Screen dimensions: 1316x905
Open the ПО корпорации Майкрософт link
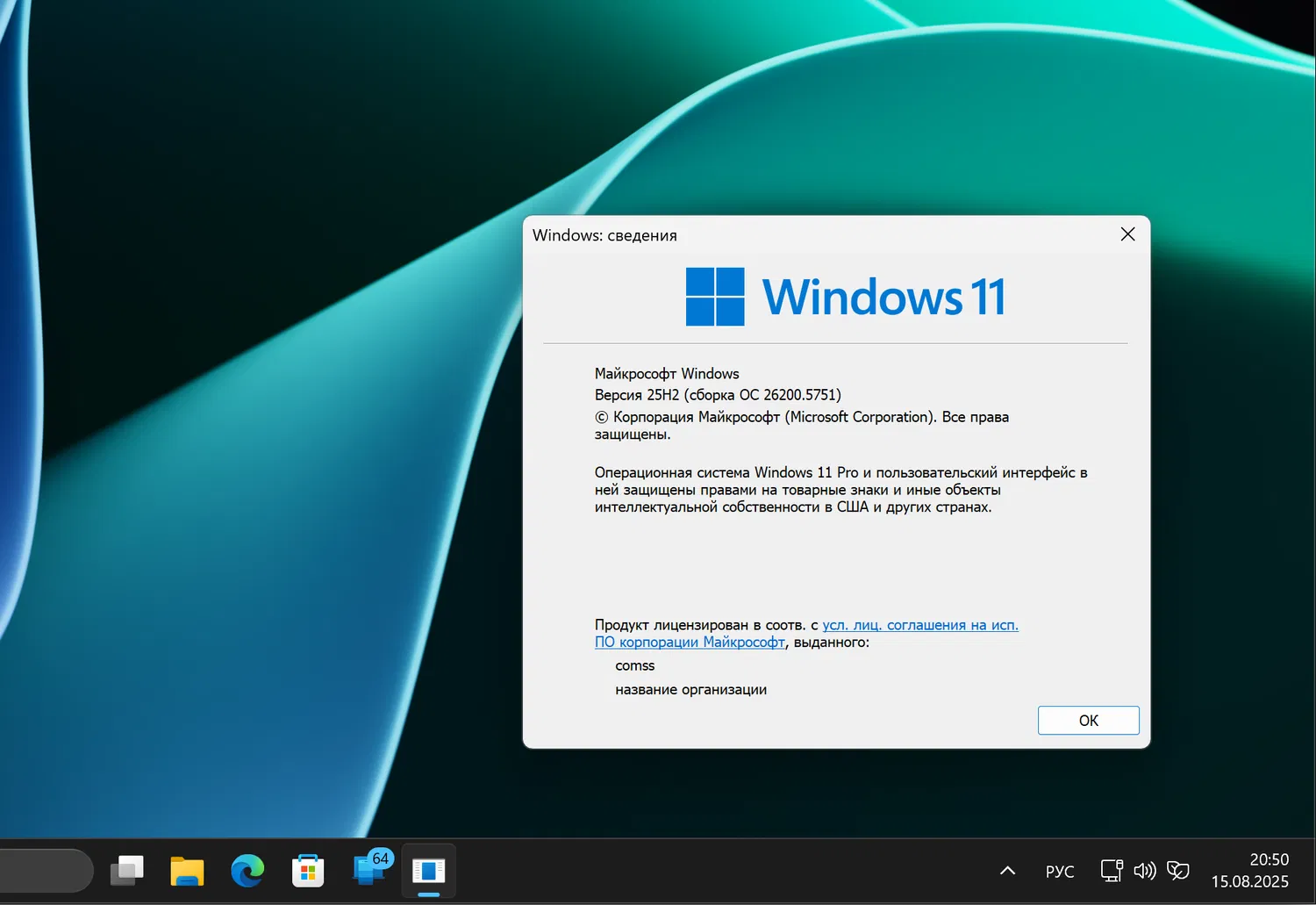(690, 642)
